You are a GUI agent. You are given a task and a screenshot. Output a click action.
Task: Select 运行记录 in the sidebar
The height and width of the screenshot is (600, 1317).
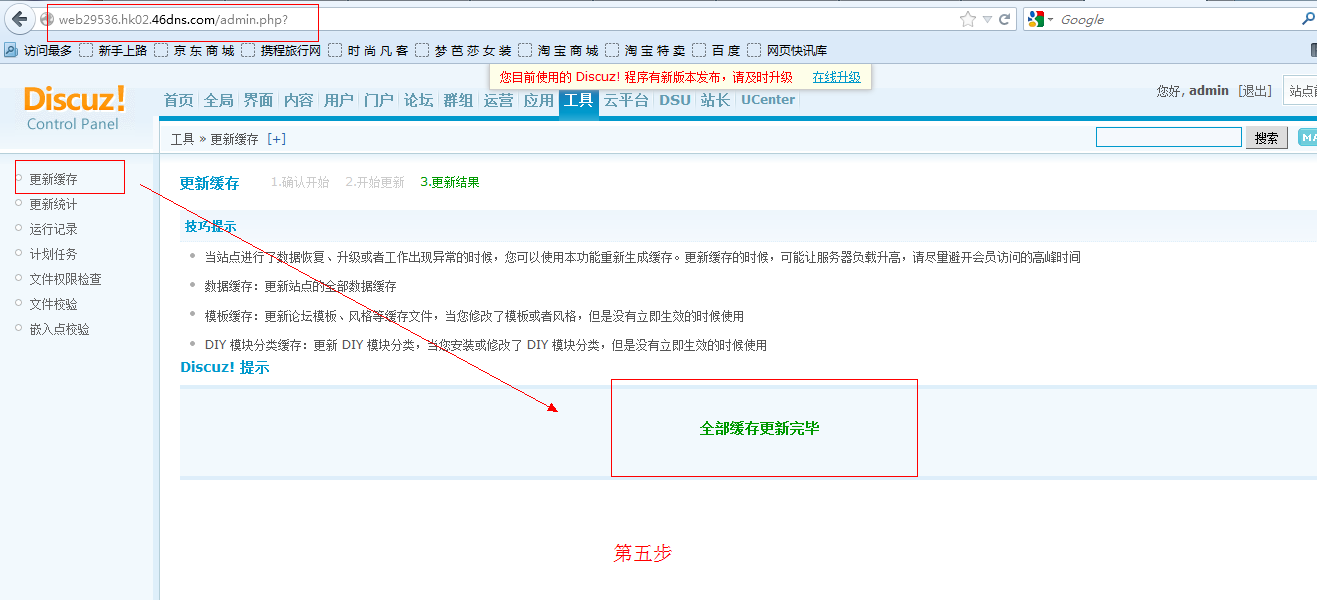point(53,230)
